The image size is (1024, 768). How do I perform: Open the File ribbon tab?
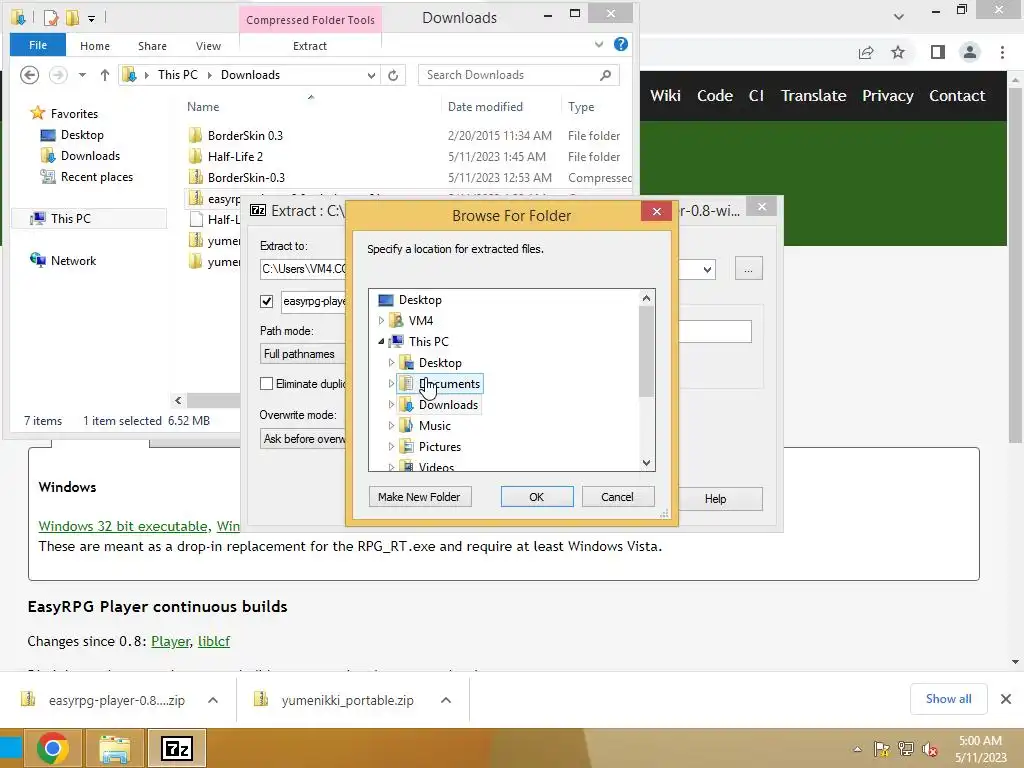(x=38, y=45)
